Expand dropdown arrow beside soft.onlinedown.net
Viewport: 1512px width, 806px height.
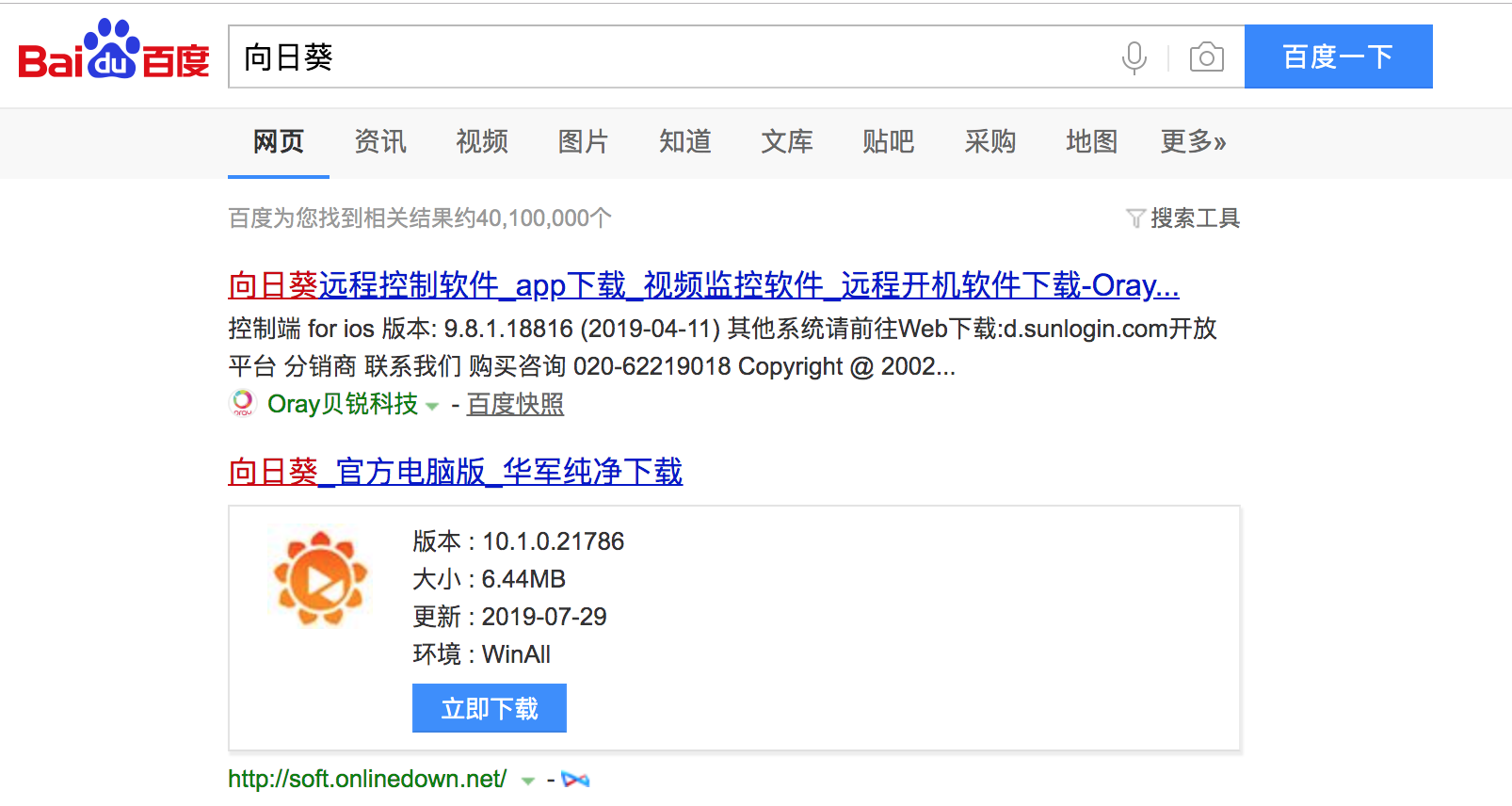pyautogui.click(x=528, y=782)
